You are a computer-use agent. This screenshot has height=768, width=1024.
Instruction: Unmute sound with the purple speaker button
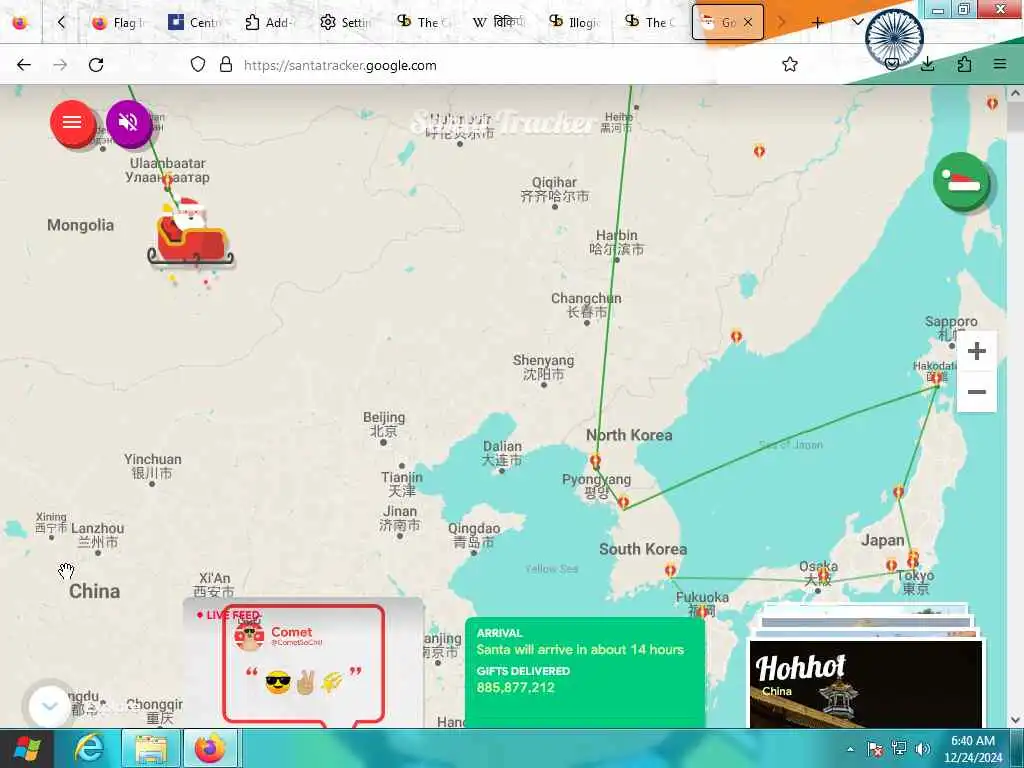pos(129,122)
